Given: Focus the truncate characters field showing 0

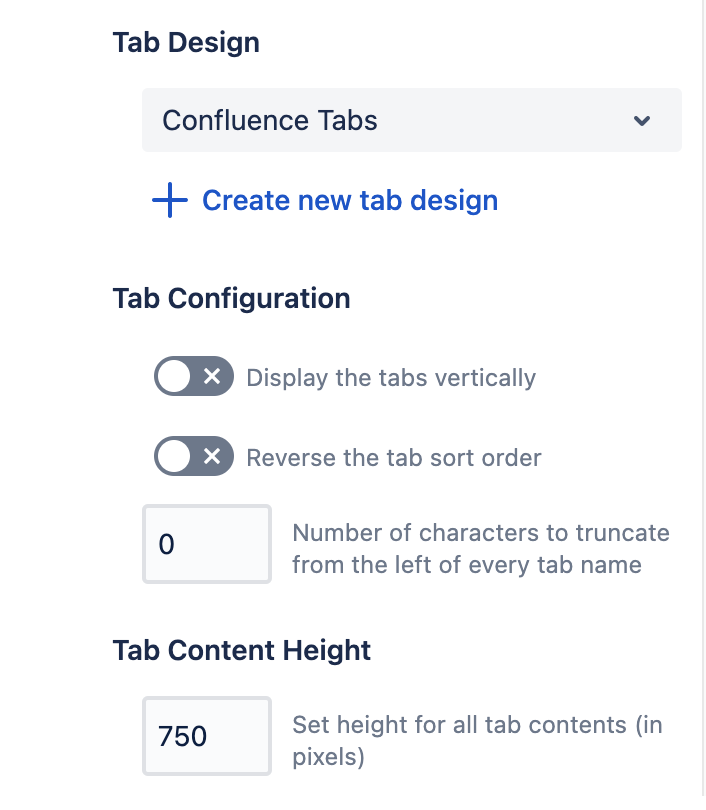Looking at the screenshot, I should coord(207,544).
